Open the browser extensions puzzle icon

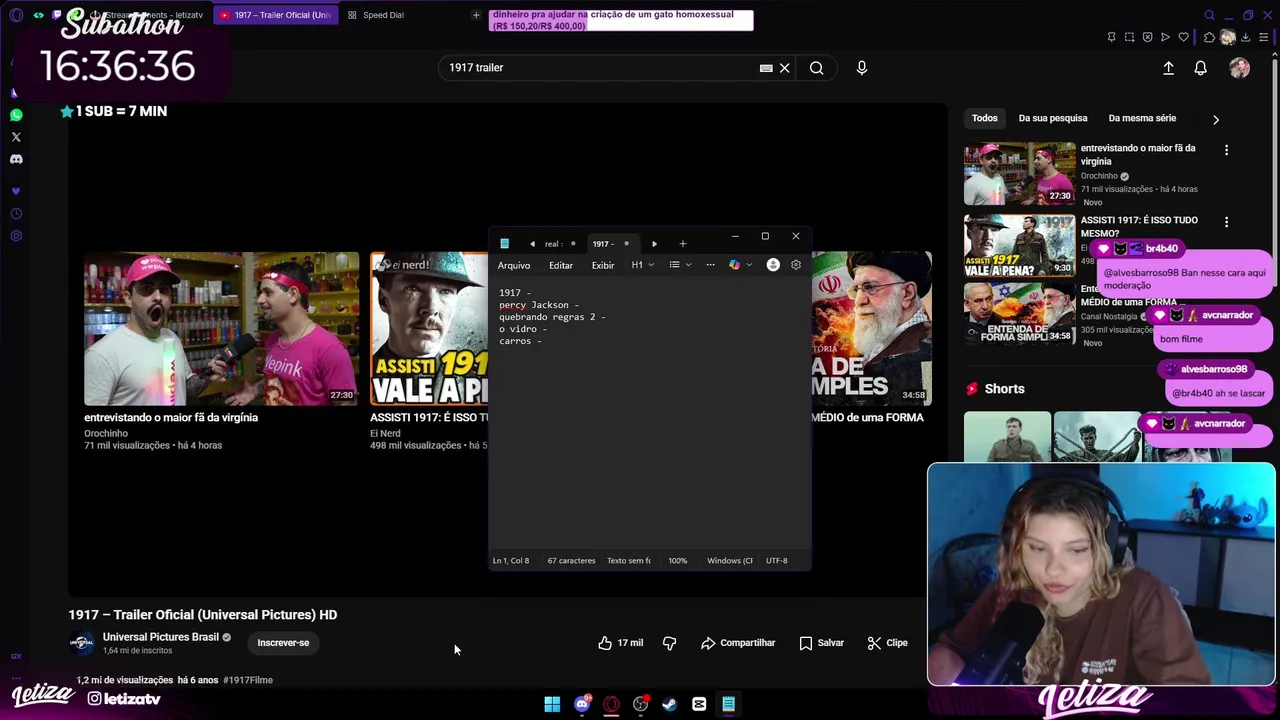pyautogui.click(x=1209, y=37)
